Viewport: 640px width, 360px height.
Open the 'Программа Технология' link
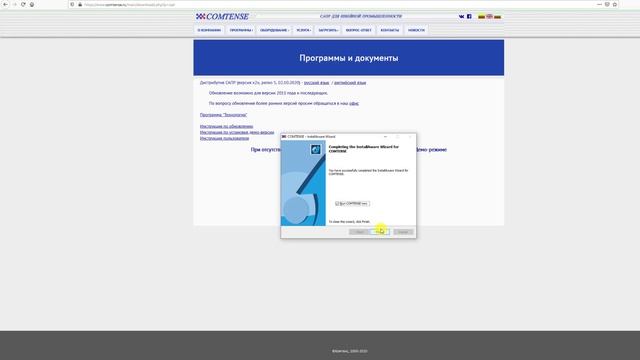coord(223,115)
